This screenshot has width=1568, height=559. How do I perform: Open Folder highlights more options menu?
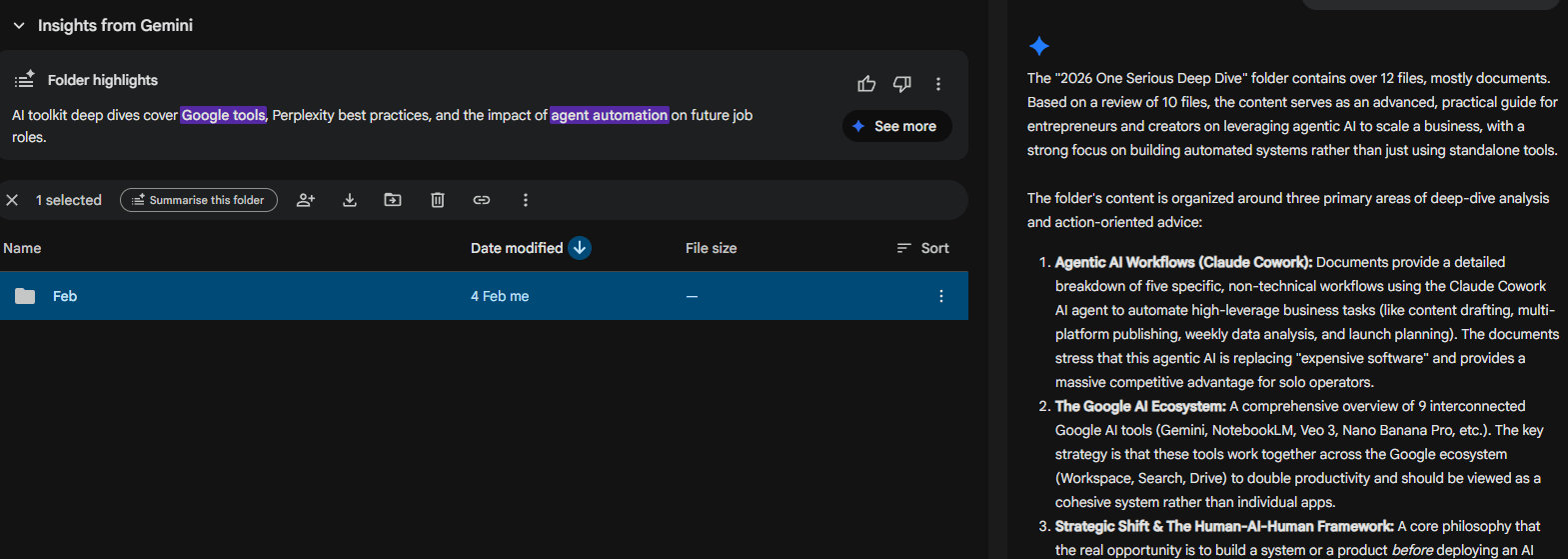click(x=937, y=84)
